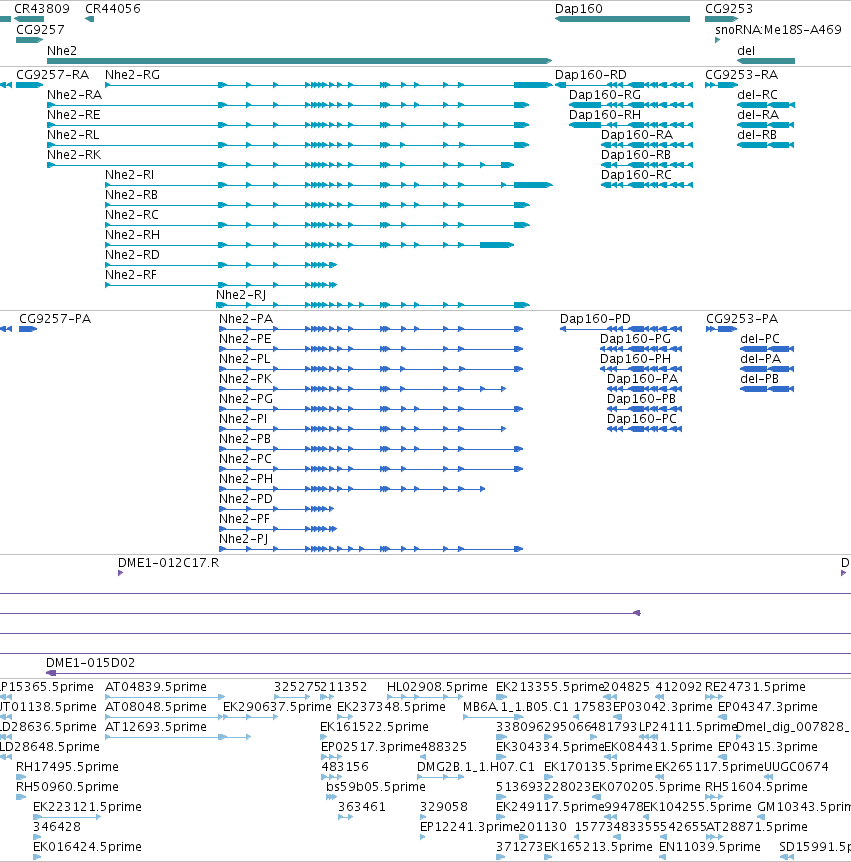851x862 pixels.
Task: Open the Nhe2-PG protein label
Action: (246, 399)
